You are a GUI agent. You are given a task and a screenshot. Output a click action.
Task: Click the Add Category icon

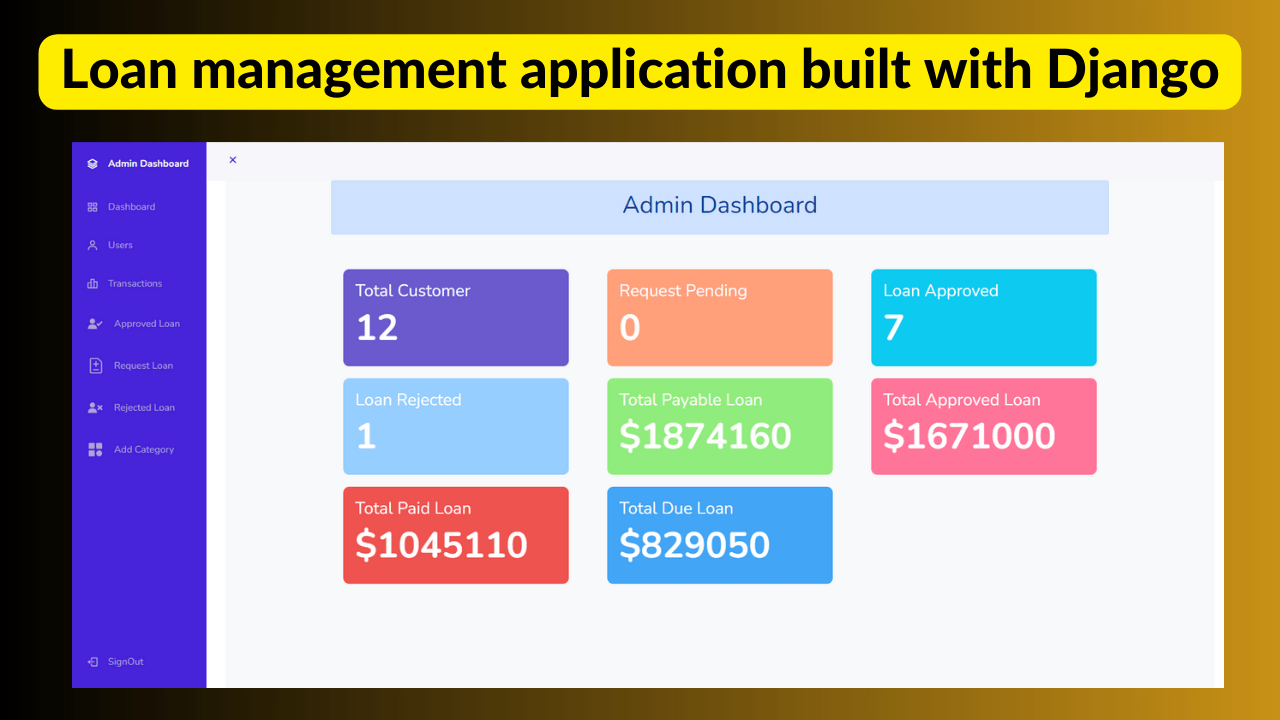click(95, 450)
